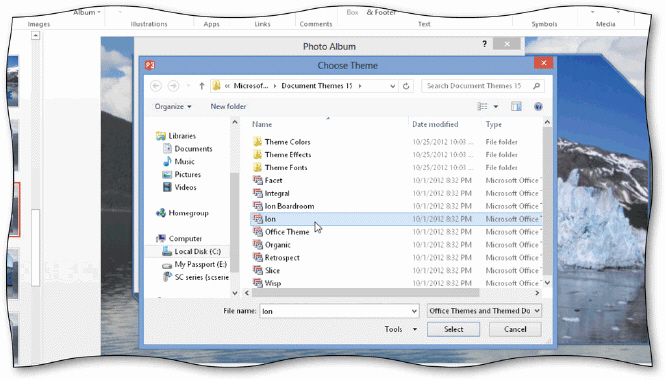Select Pictures in navigation pane
Image resolution: width=665 pixels, height=380 pixels.
(187, 174)
